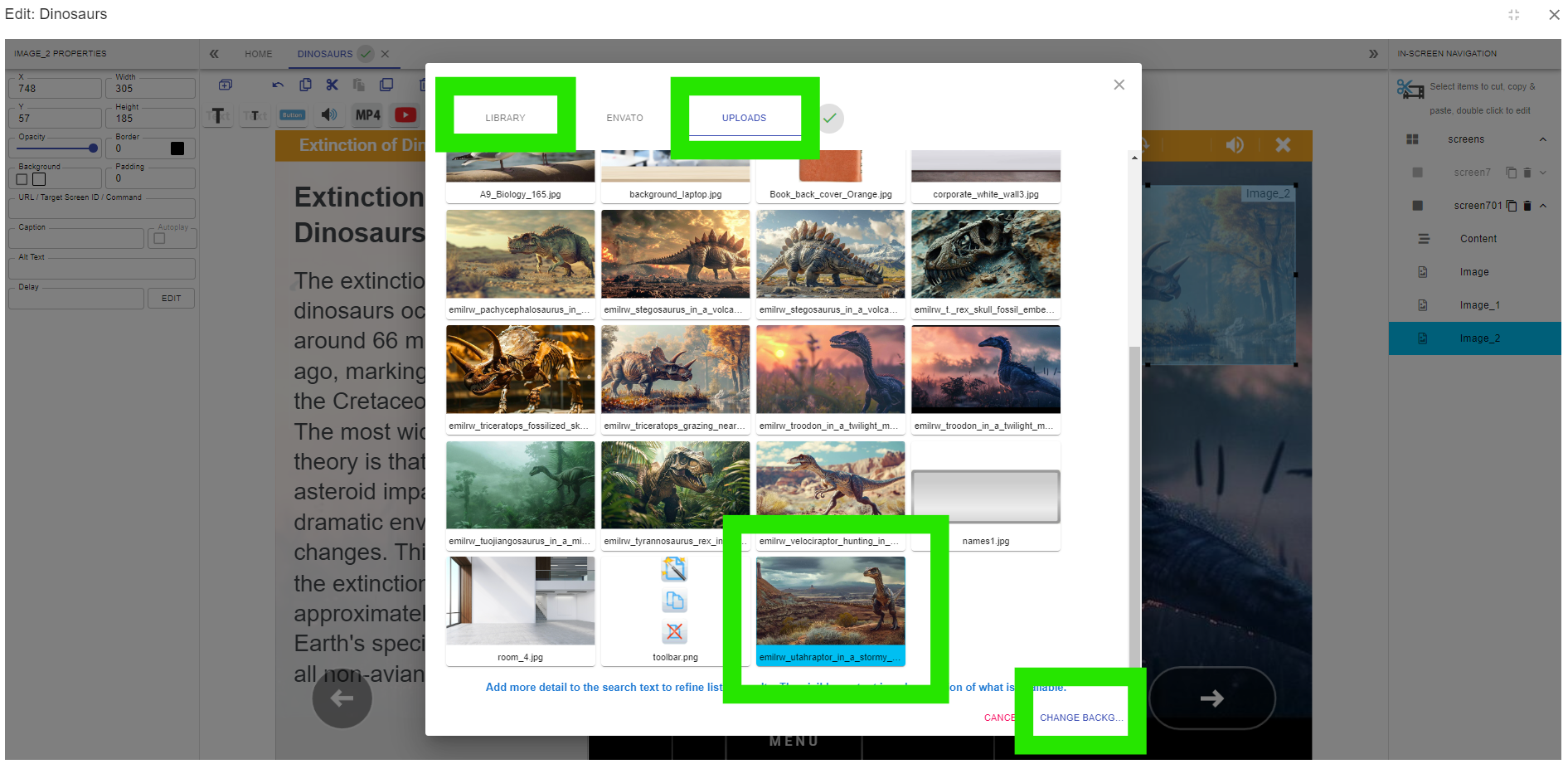Click the copy icon beside screen7

(1512, 173)
